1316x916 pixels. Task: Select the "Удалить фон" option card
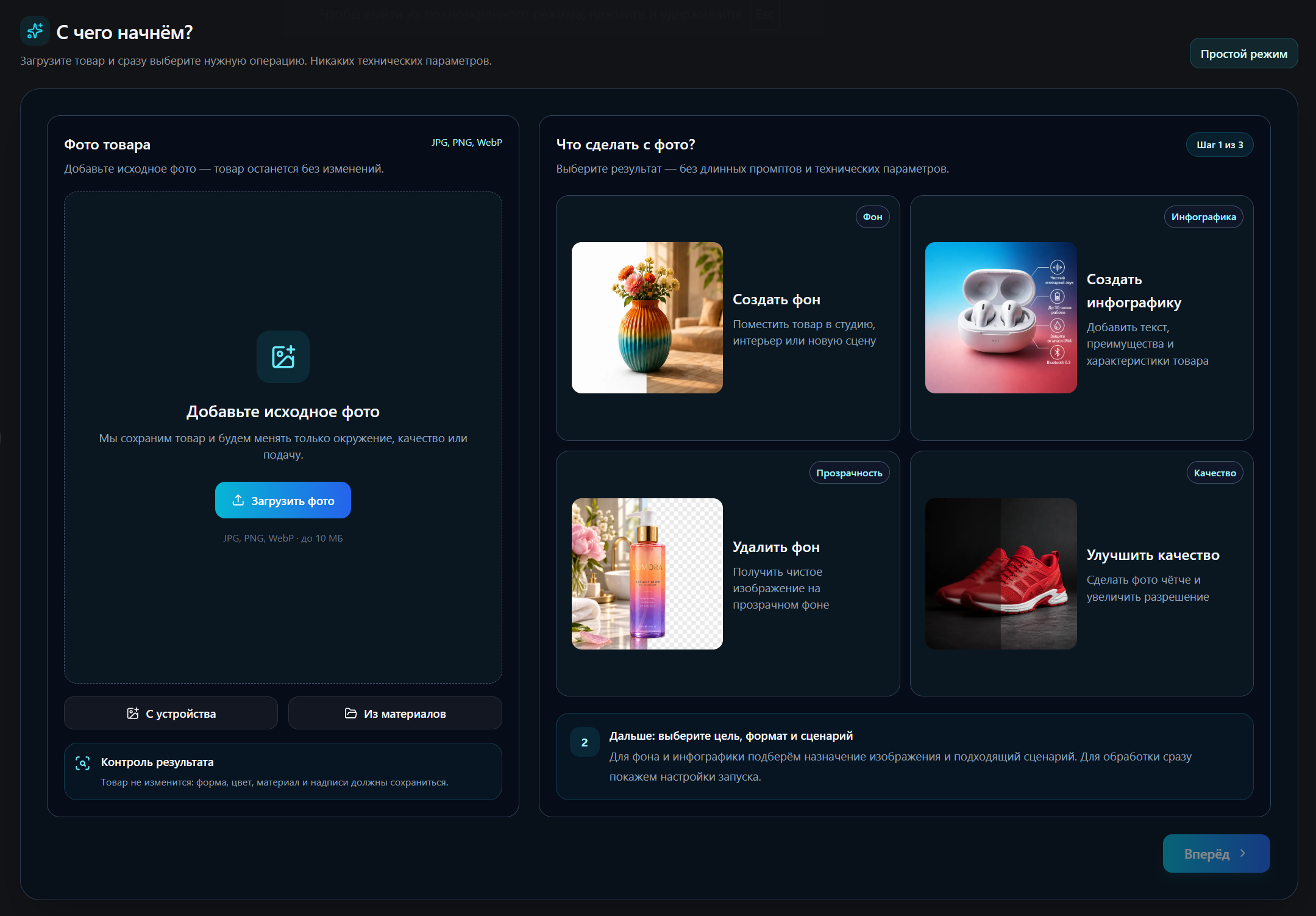(x=728, y=573)
